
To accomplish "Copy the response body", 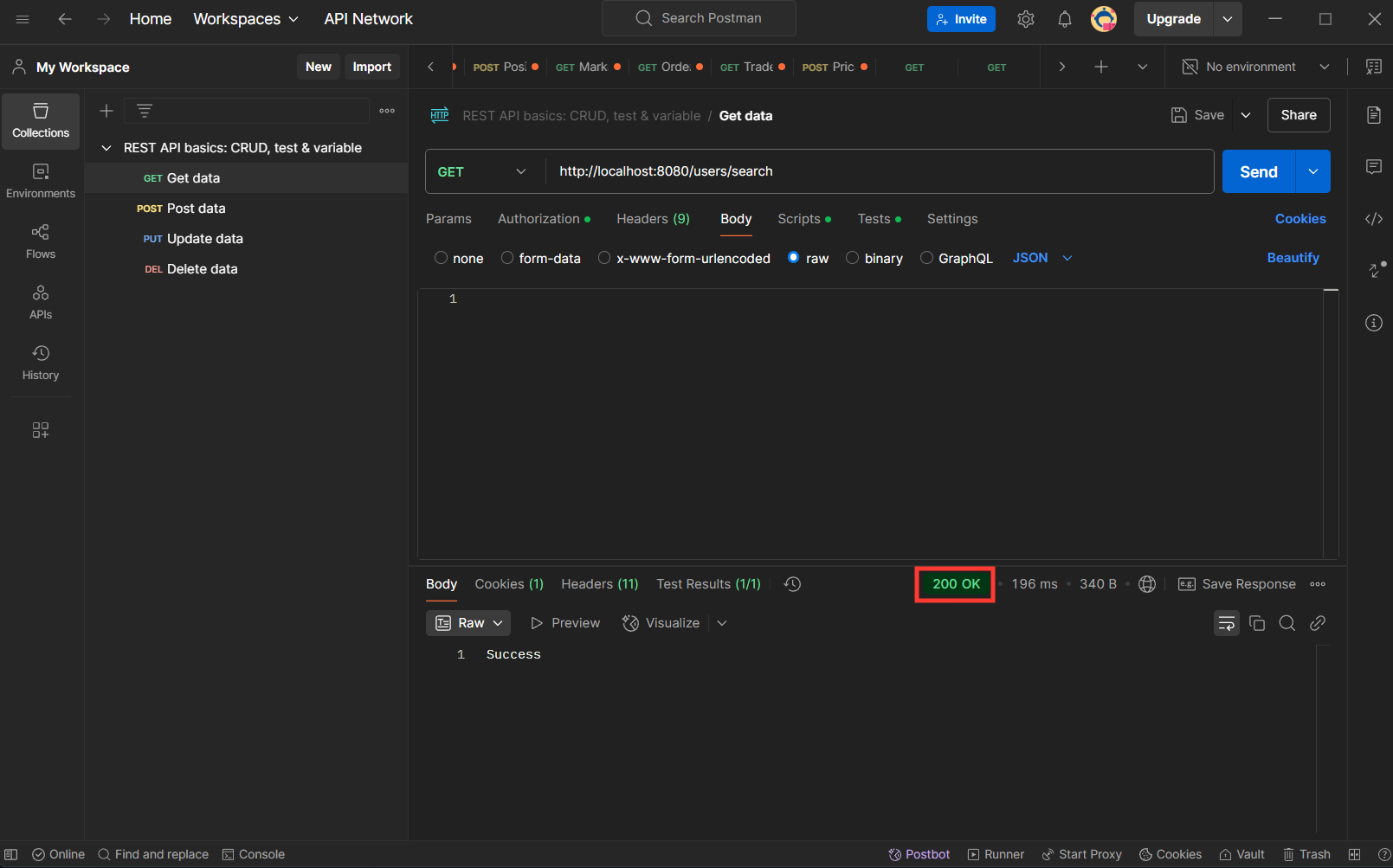I will click(x=1257, y=623).
